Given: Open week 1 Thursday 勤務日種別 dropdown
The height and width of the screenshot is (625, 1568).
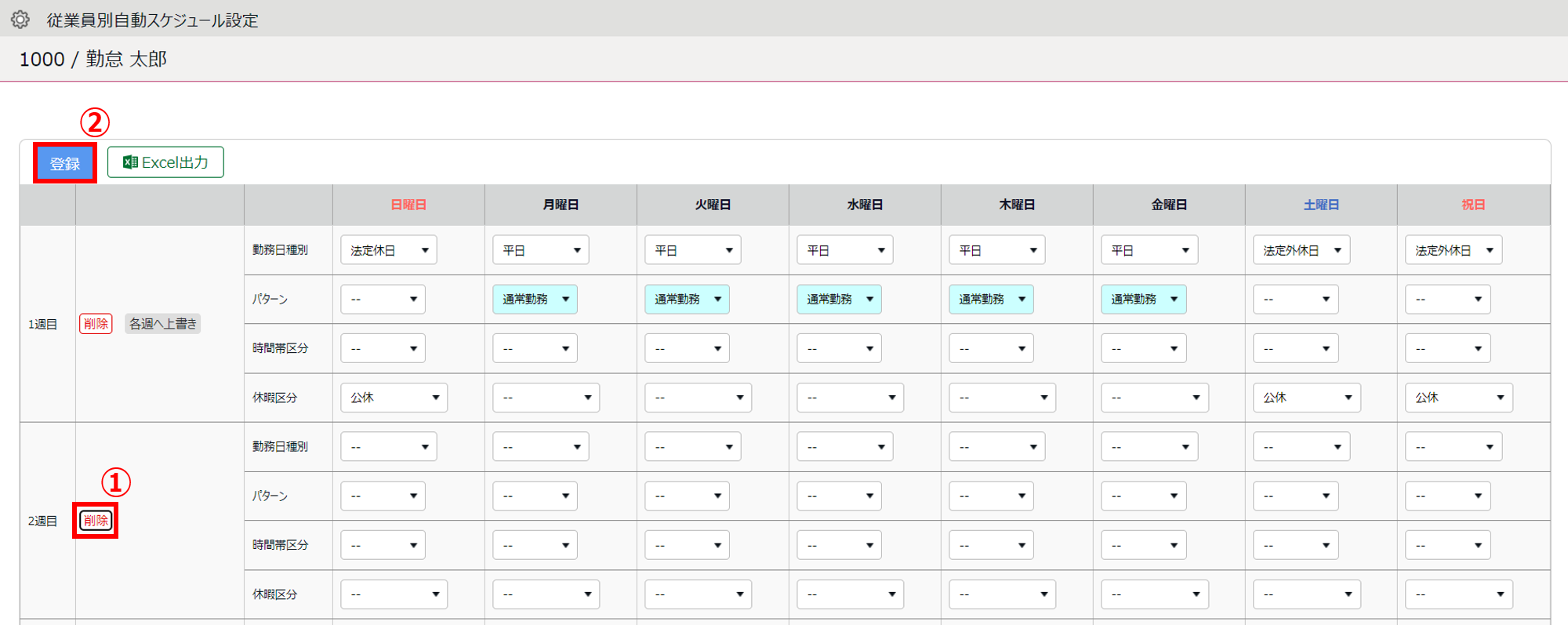Looking at the screenshot, I should [x=997, y=250].
